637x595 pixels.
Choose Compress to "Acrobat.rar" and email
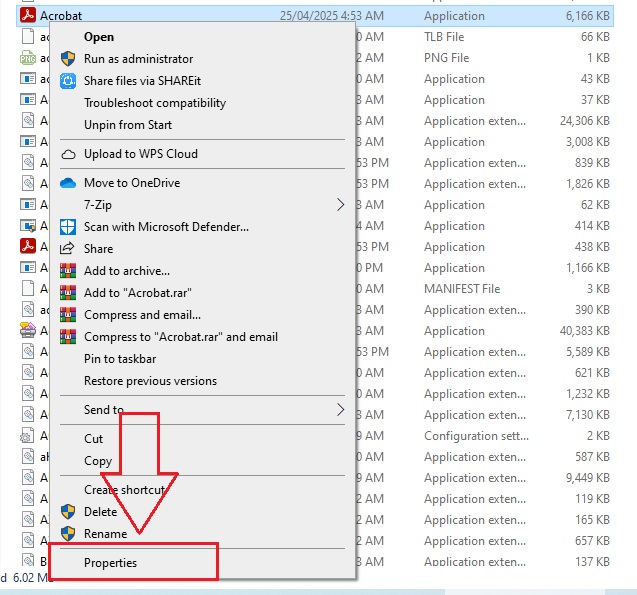(x=181, y=337)
